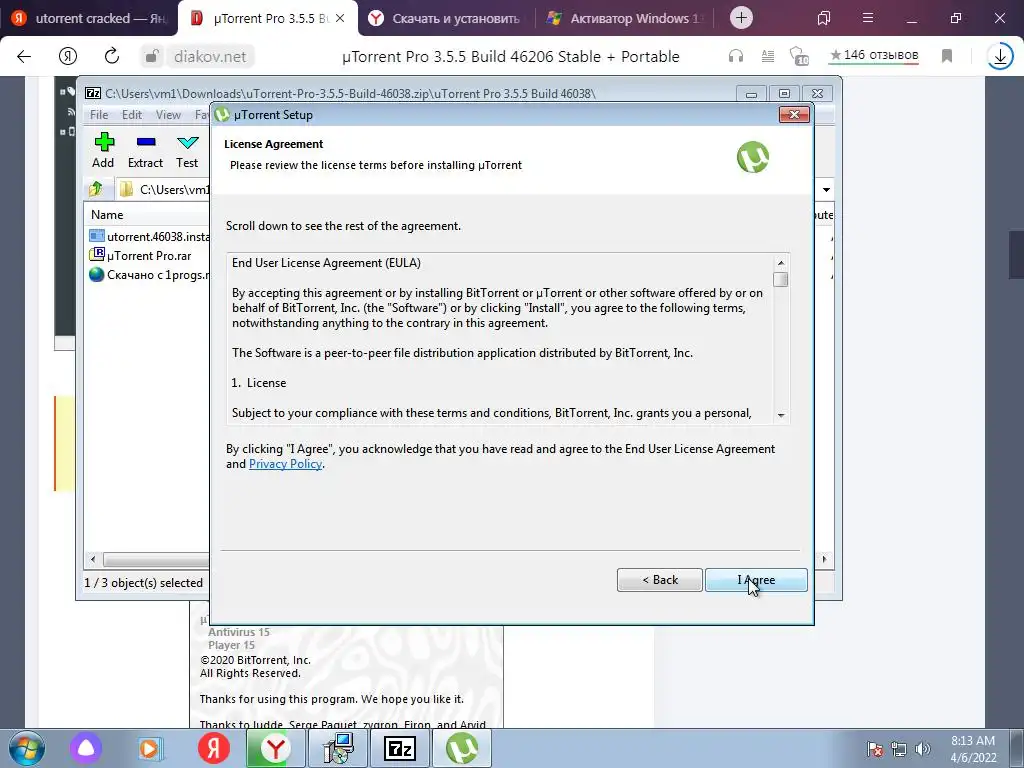The width and height of the screenshot is (1024, 768).
Task: Bookmark this page
Action: tap(947, 56)
